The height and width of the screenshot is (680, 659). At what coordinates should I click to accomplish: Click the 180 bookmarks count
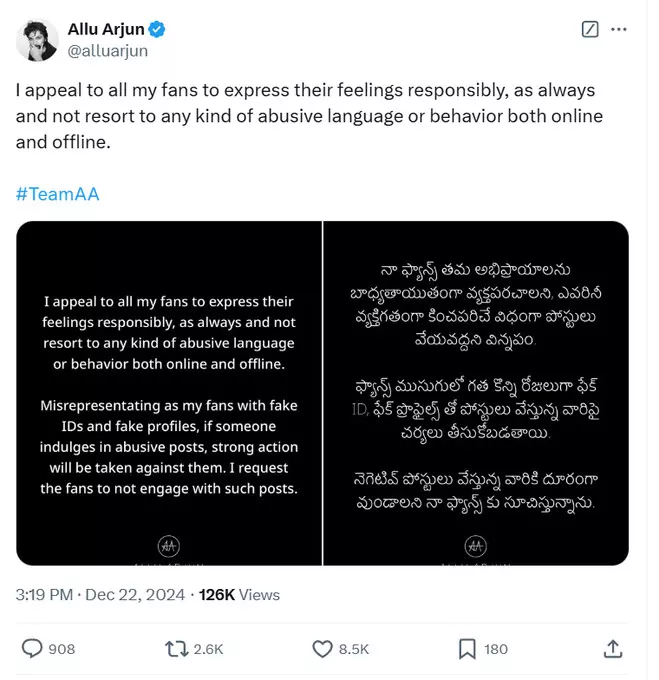[x=496, y=649]
